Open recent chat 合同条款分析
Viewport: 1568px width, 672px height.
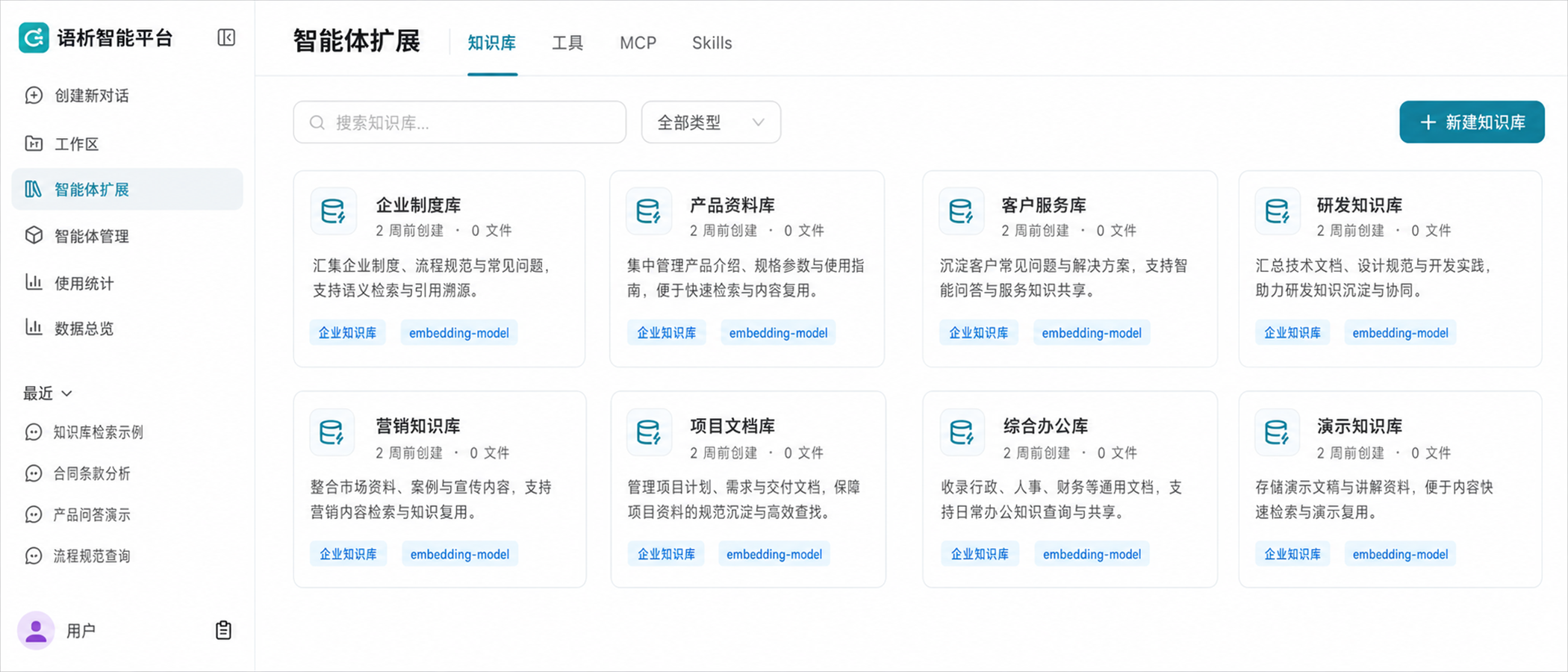[x=91, y=473]
